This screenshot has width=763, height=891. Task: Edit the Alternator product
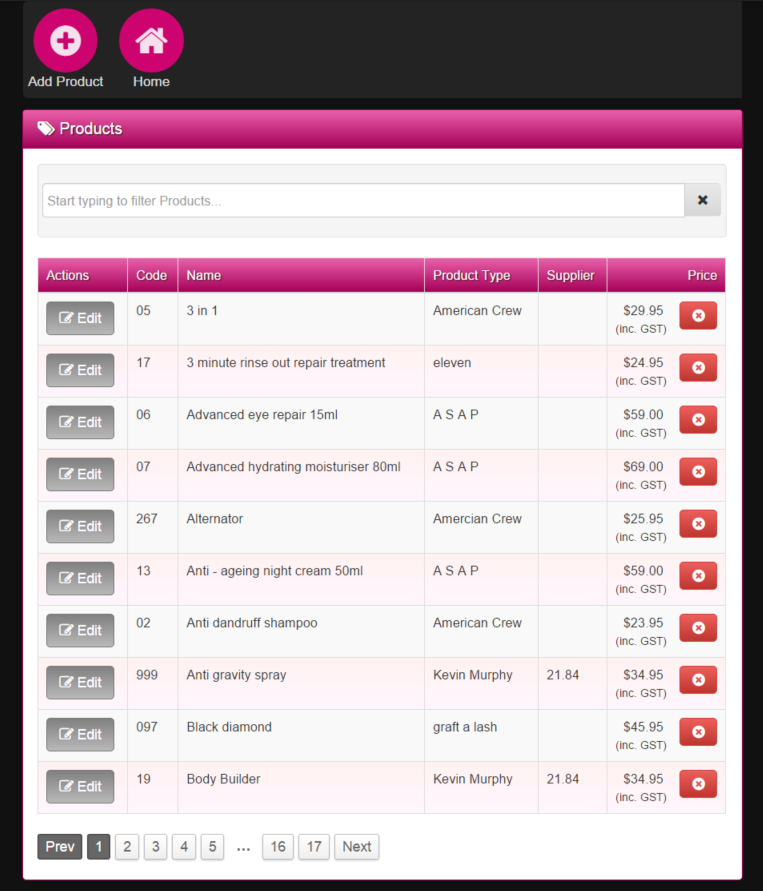80,526
